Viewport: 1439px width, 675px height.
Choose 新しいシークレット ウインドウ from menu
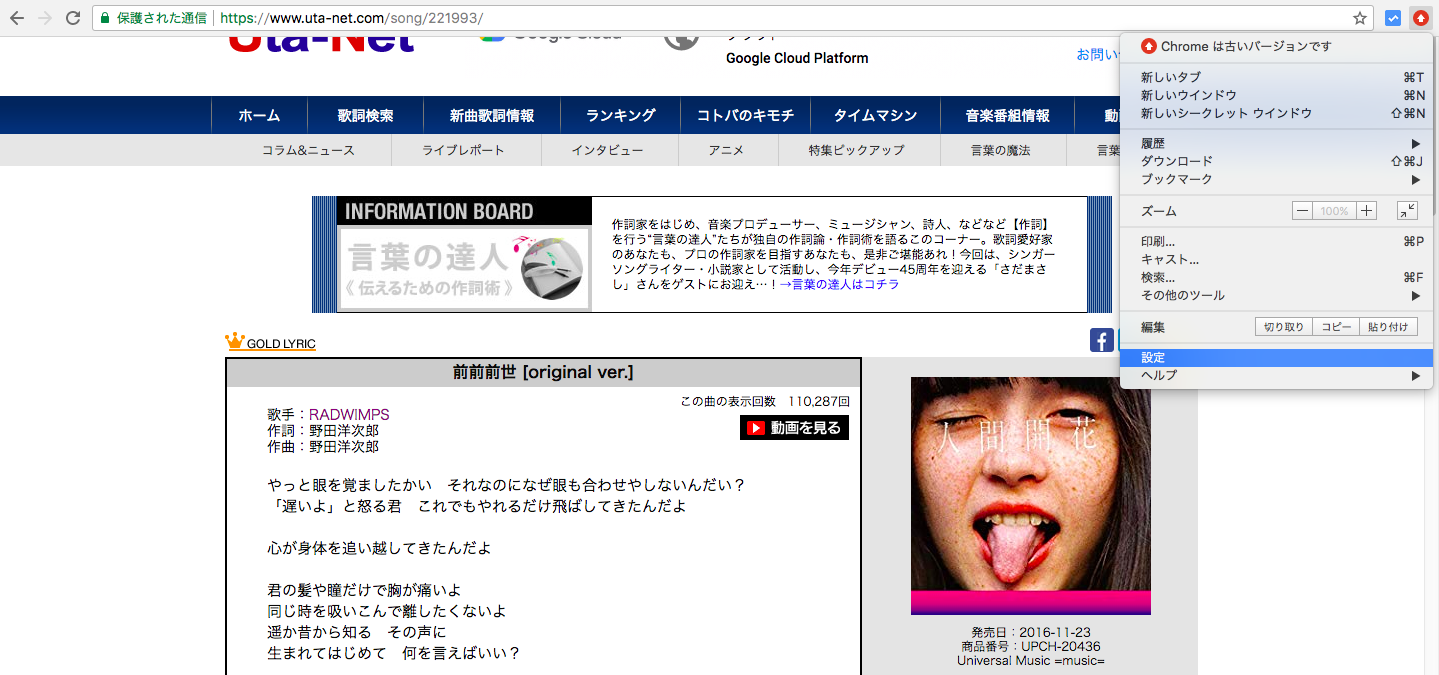1226,113
